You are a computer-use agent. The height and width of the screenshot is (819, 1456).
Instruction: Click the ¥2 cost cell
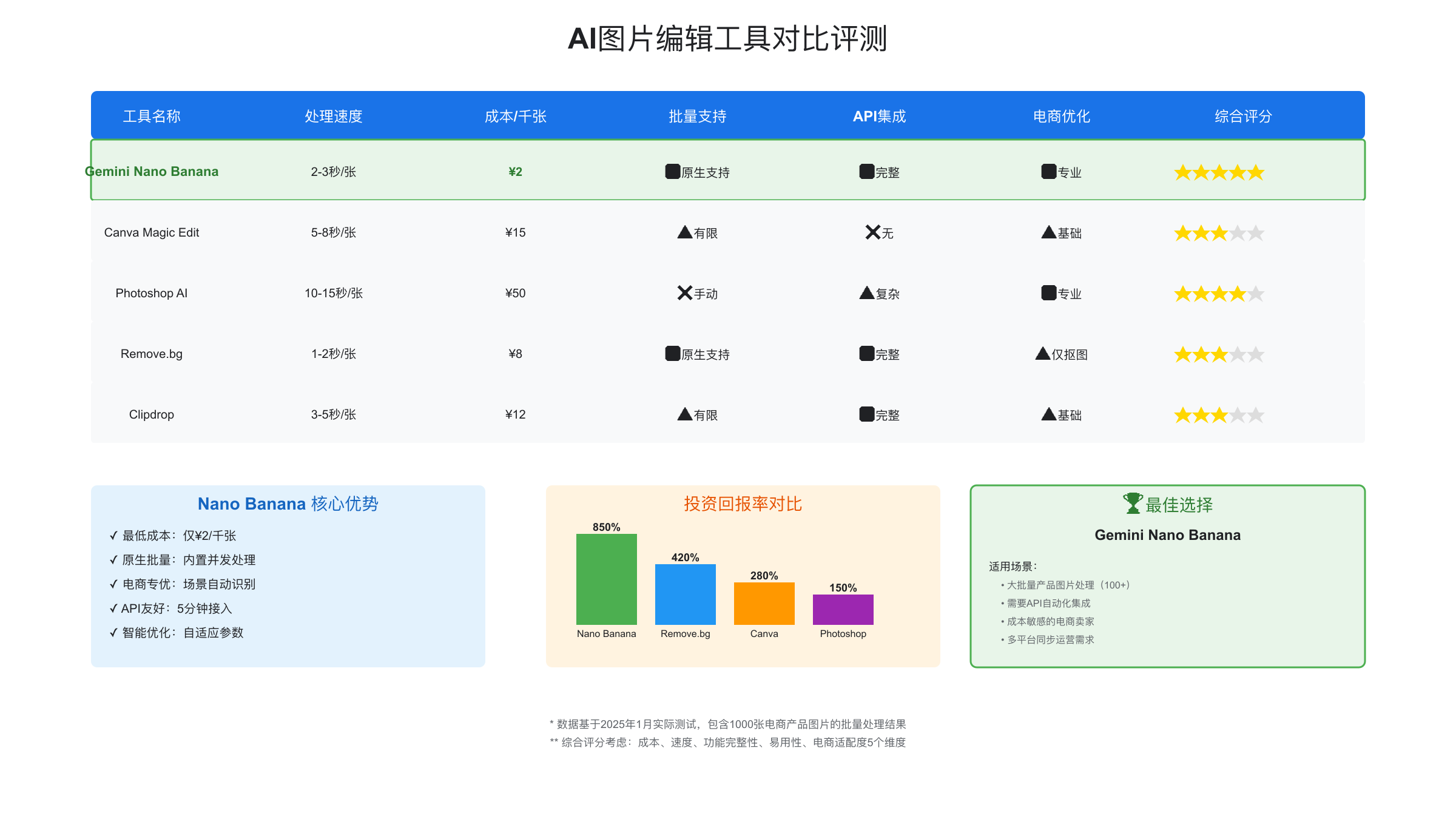pyautogui.click(x=516, y=172)
